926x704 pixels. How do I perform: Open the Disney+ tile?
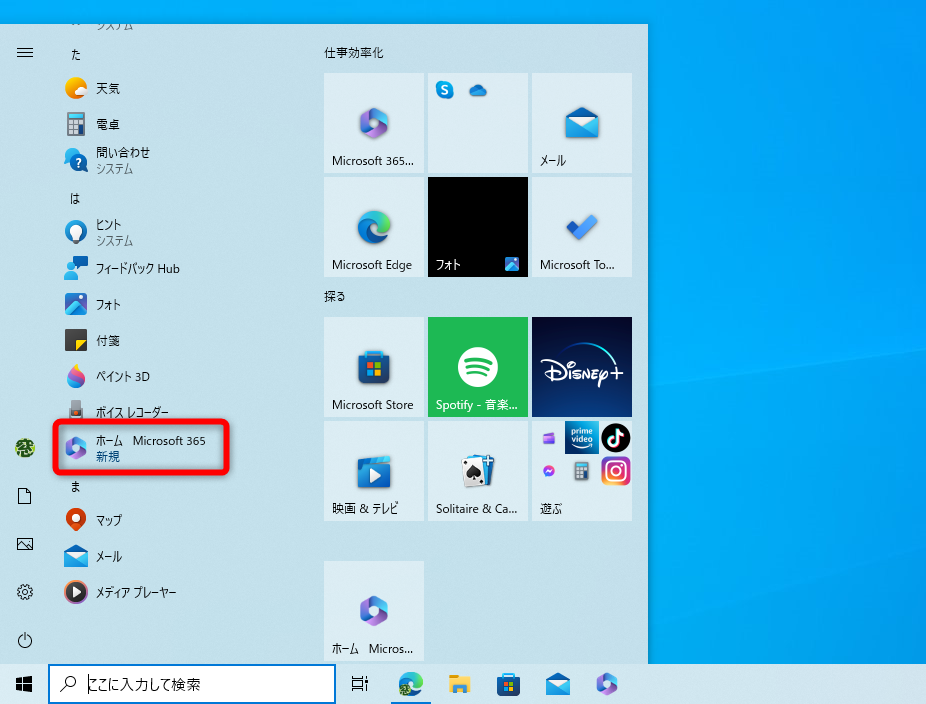(x=582, y=367)
